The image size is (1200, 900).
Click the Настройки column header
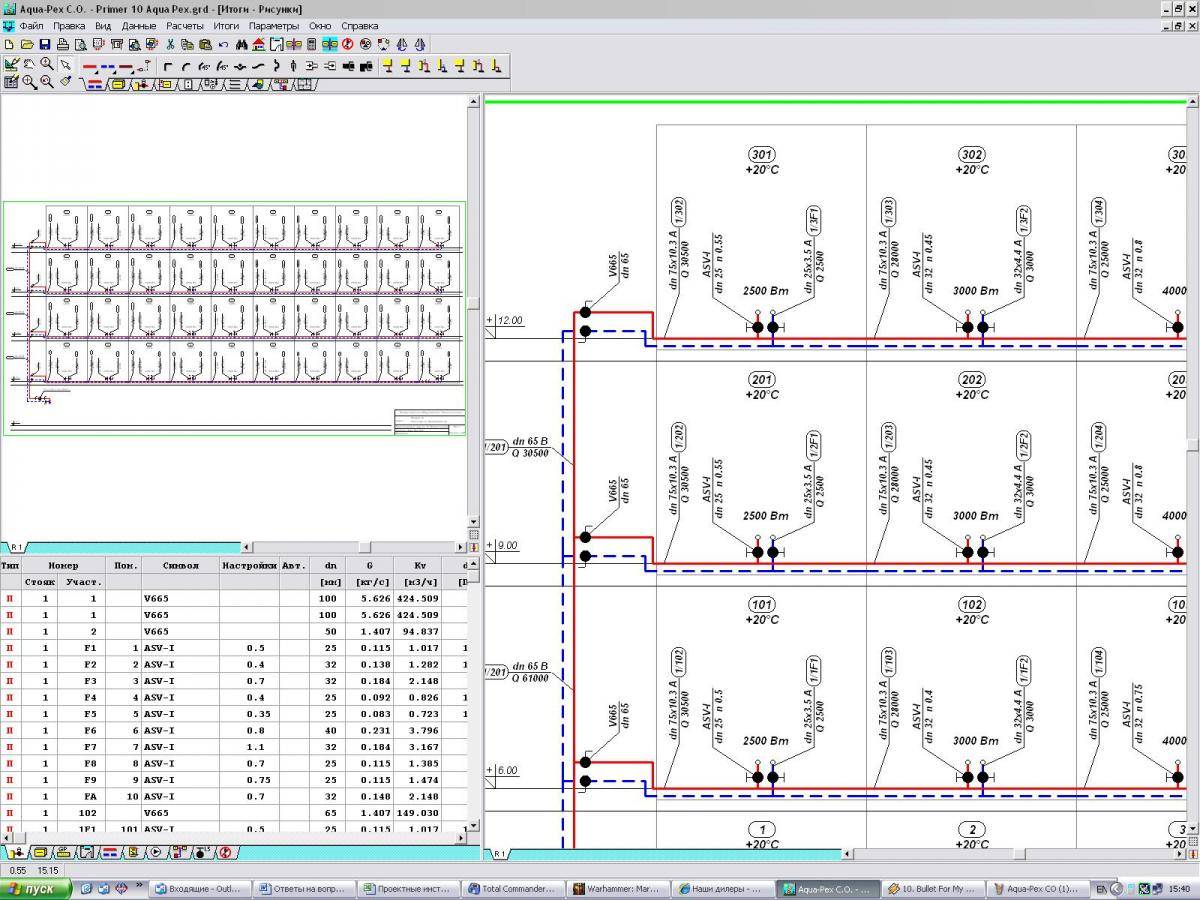(x=249, y=565)
